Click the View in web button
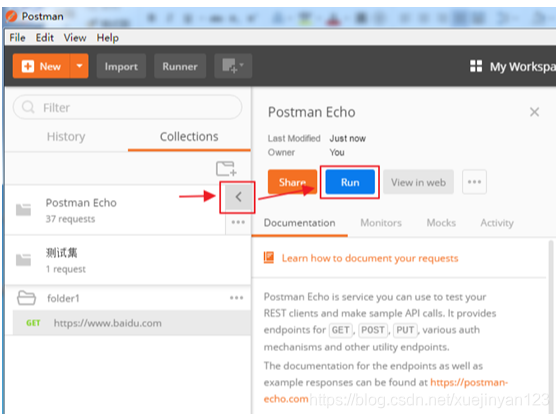 pyautogui.click(x=418, y=182)
